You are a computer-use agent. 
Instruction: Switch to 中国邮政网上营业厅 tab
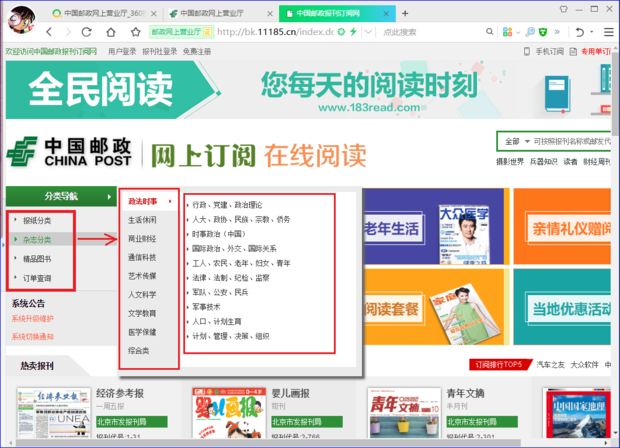point(220,13)
